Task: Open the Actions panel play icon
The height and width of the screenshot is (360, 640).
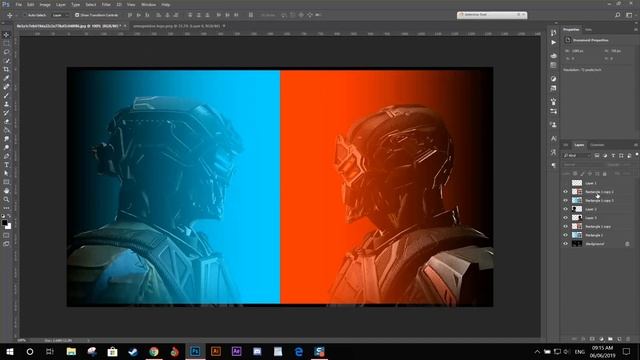Action: pos(553,42)
